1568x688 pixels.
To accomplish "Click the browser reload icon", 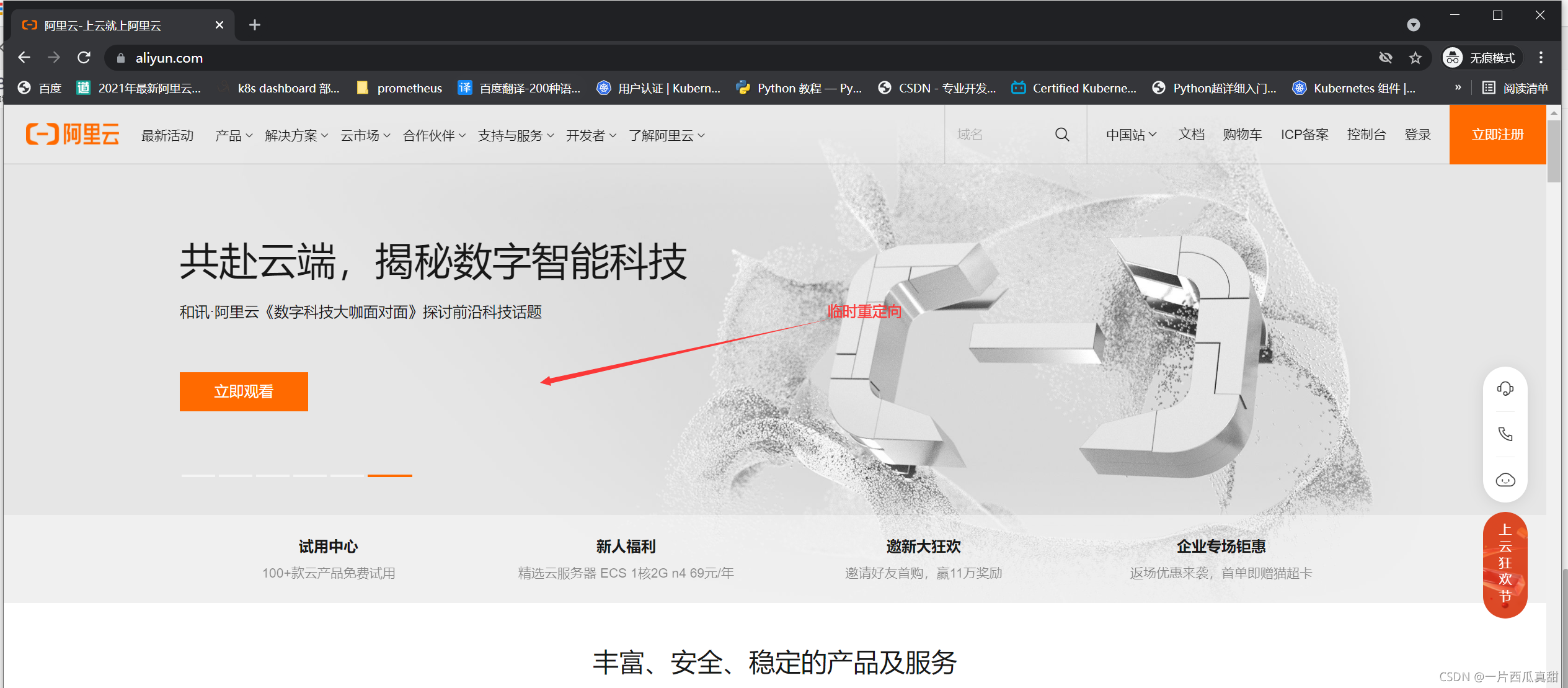I will (84, 58).
